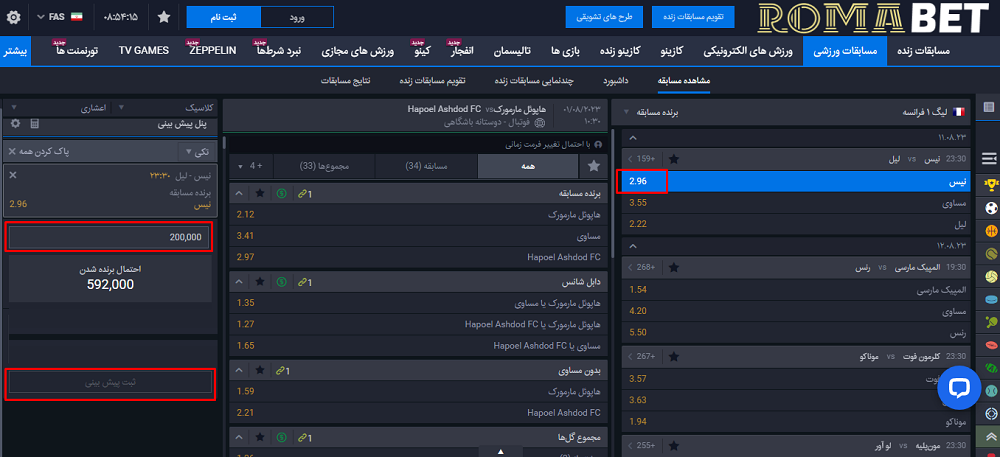Open the live chat bubble
1000x457 pixels.
pos(959,388)
